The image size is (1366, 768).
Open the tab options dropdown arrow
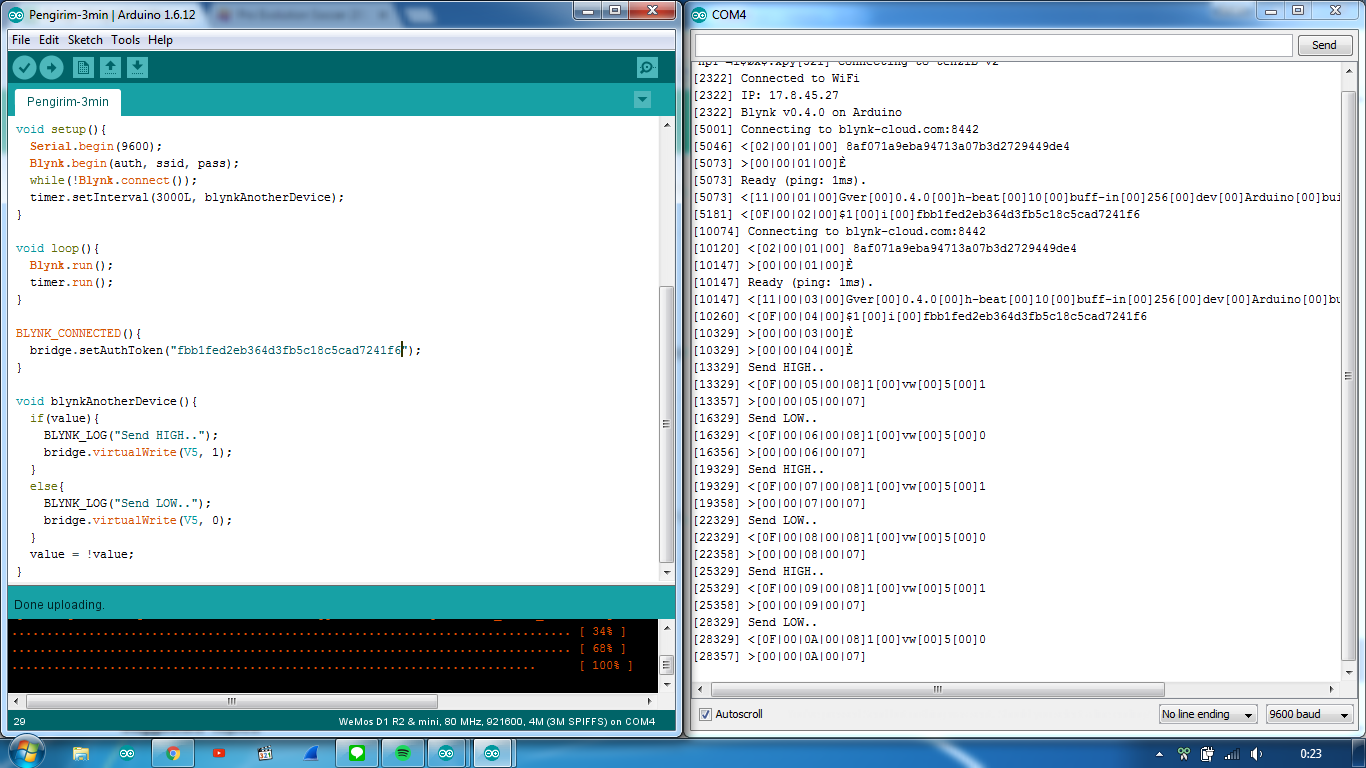click(642, 99)
